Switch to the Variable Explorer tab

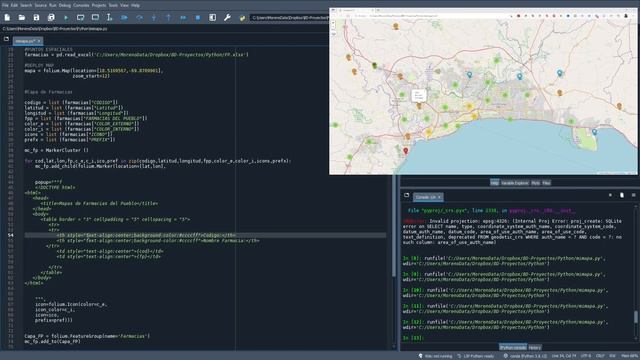click(515, 183)
